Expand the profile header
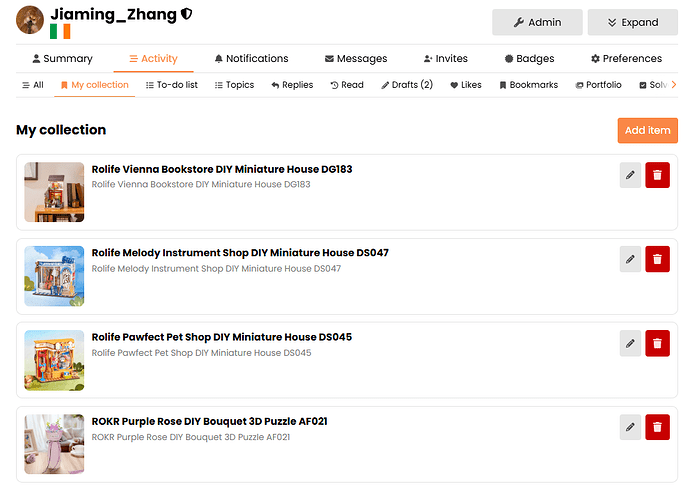The height and width of the screenshot is (499, 690). [x=633, y=22]
